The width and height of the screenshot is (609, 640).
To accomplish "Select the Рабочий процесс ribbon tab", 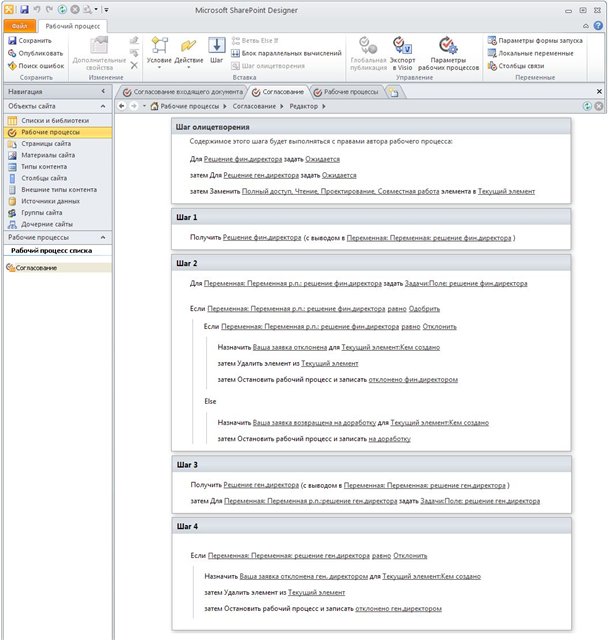I will pos(73,26).
